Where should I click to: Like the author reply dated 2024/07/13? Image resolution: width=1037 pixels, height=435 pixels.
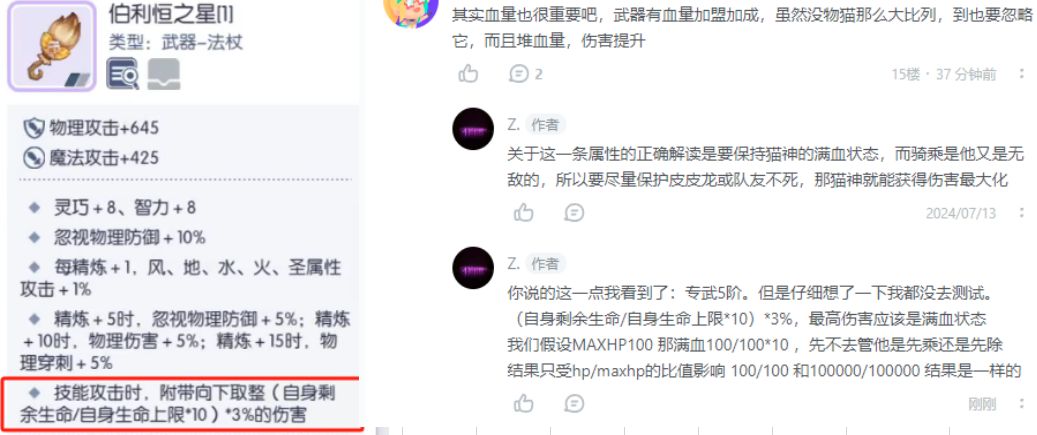click(524, 212)
